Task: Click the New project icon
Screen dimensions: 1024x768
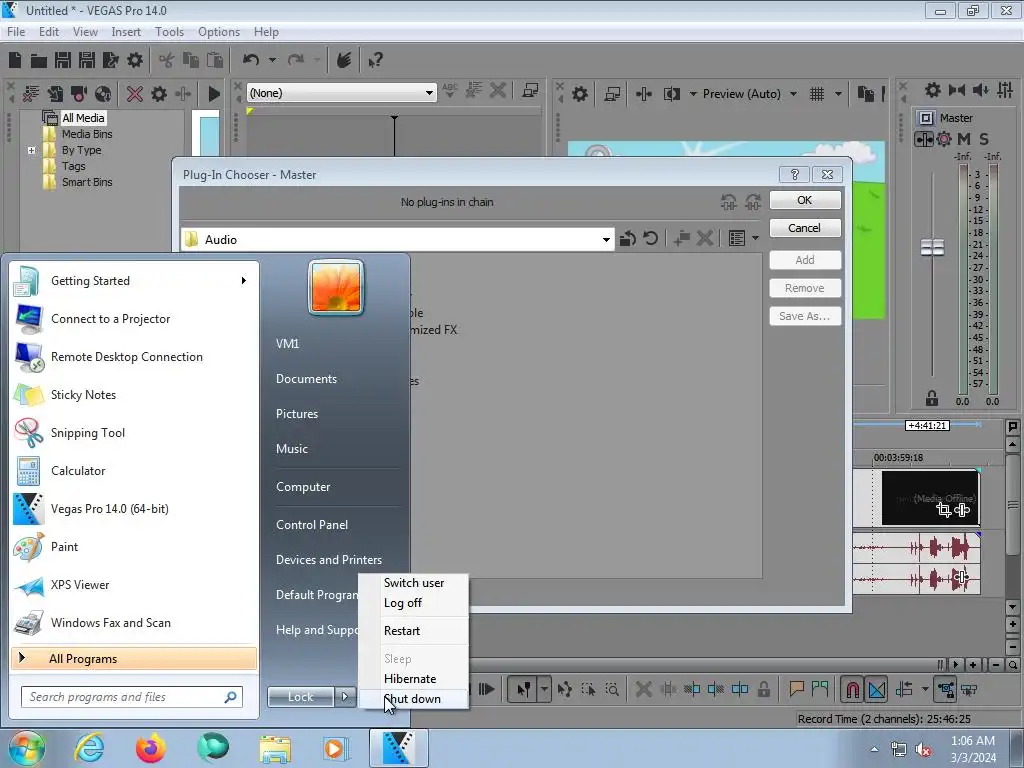Action: tap(15, 61)
